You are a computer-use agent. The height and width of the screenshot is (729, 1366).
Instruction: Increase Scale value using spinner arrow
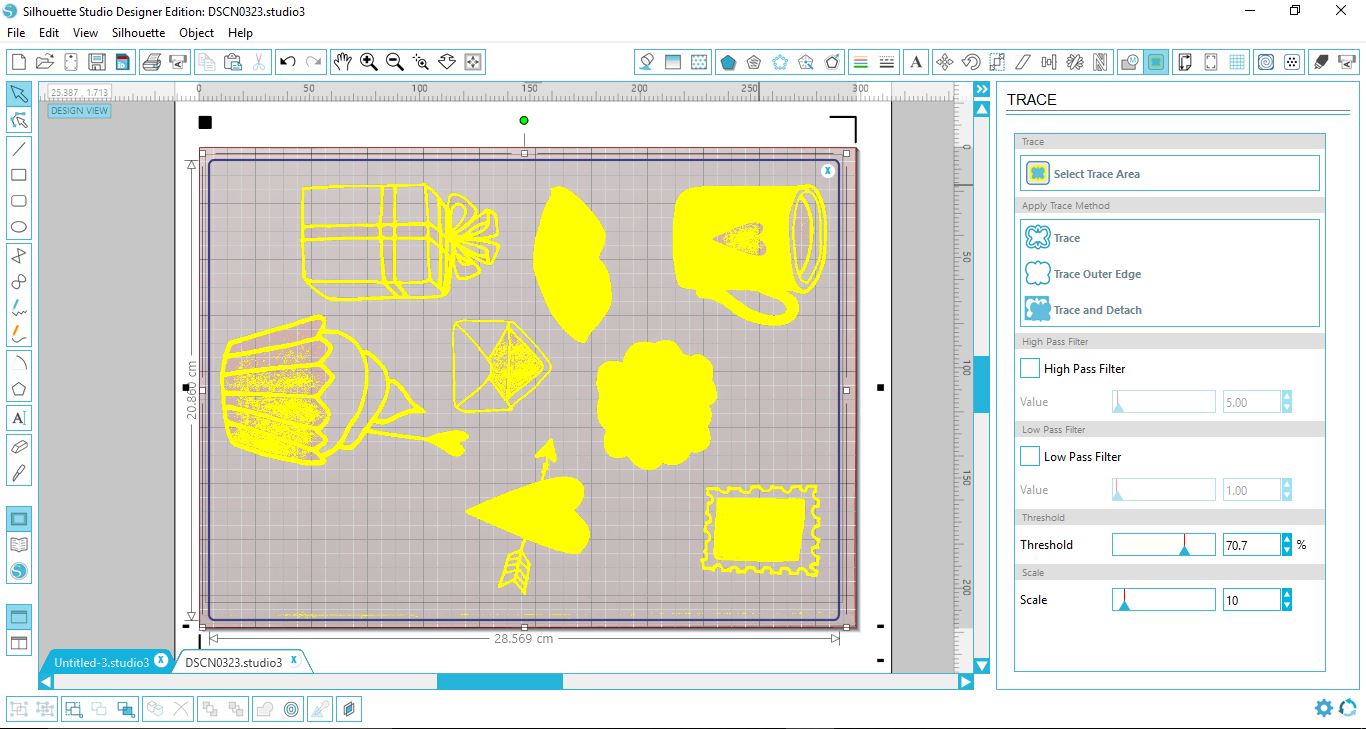pyautogui.click(x=1286, y=594)
